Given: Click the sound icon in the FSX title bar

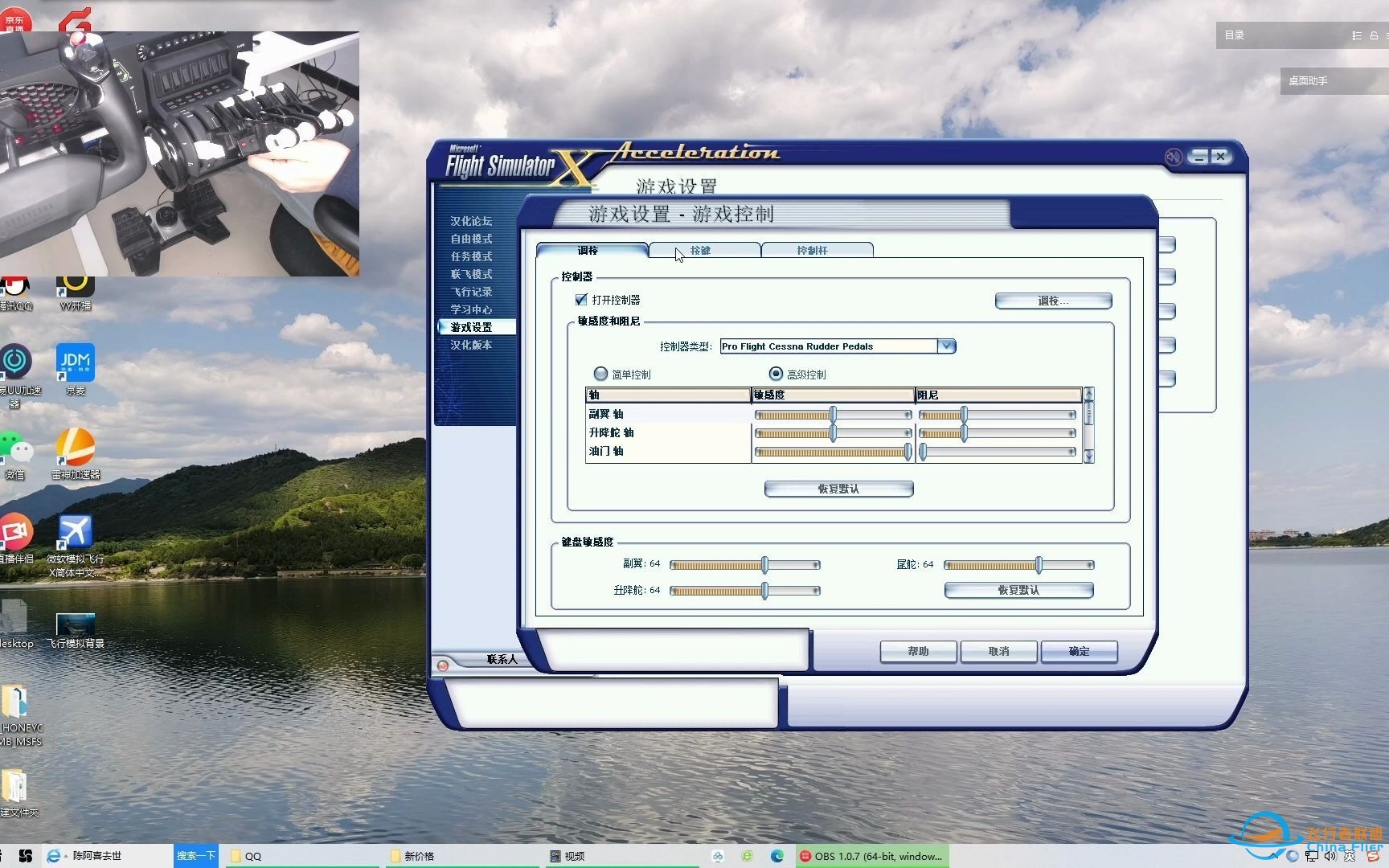Looking at the screenshot, I should click(x=1173, y=157).
